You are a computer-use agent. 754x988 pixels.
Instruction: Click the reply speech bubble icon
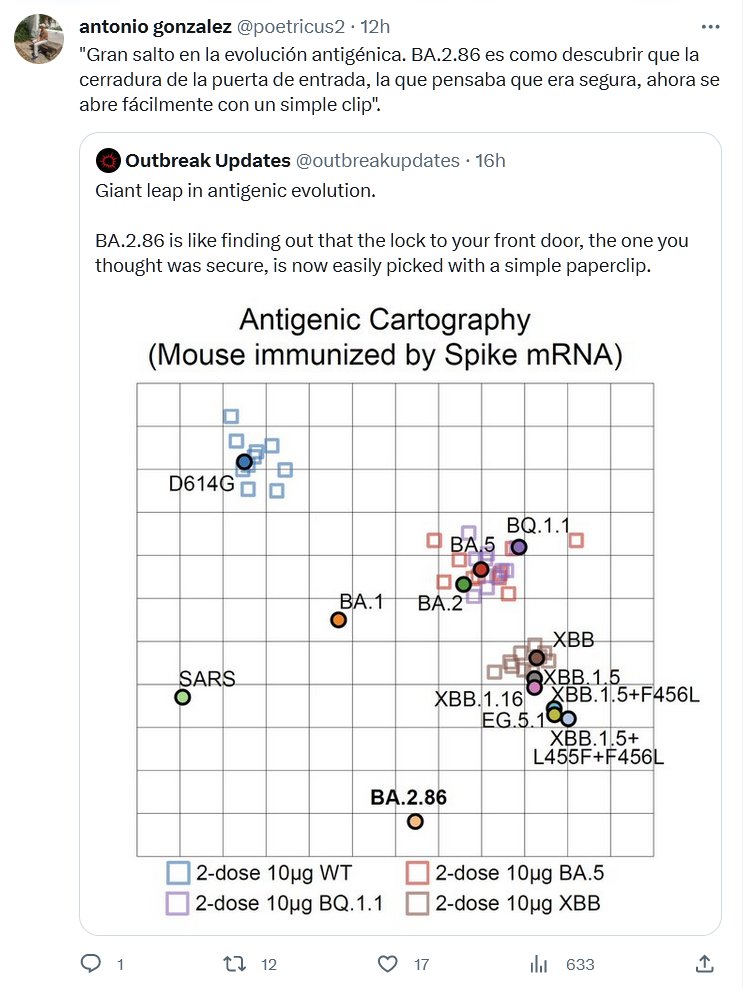click(x=91, y=963)
